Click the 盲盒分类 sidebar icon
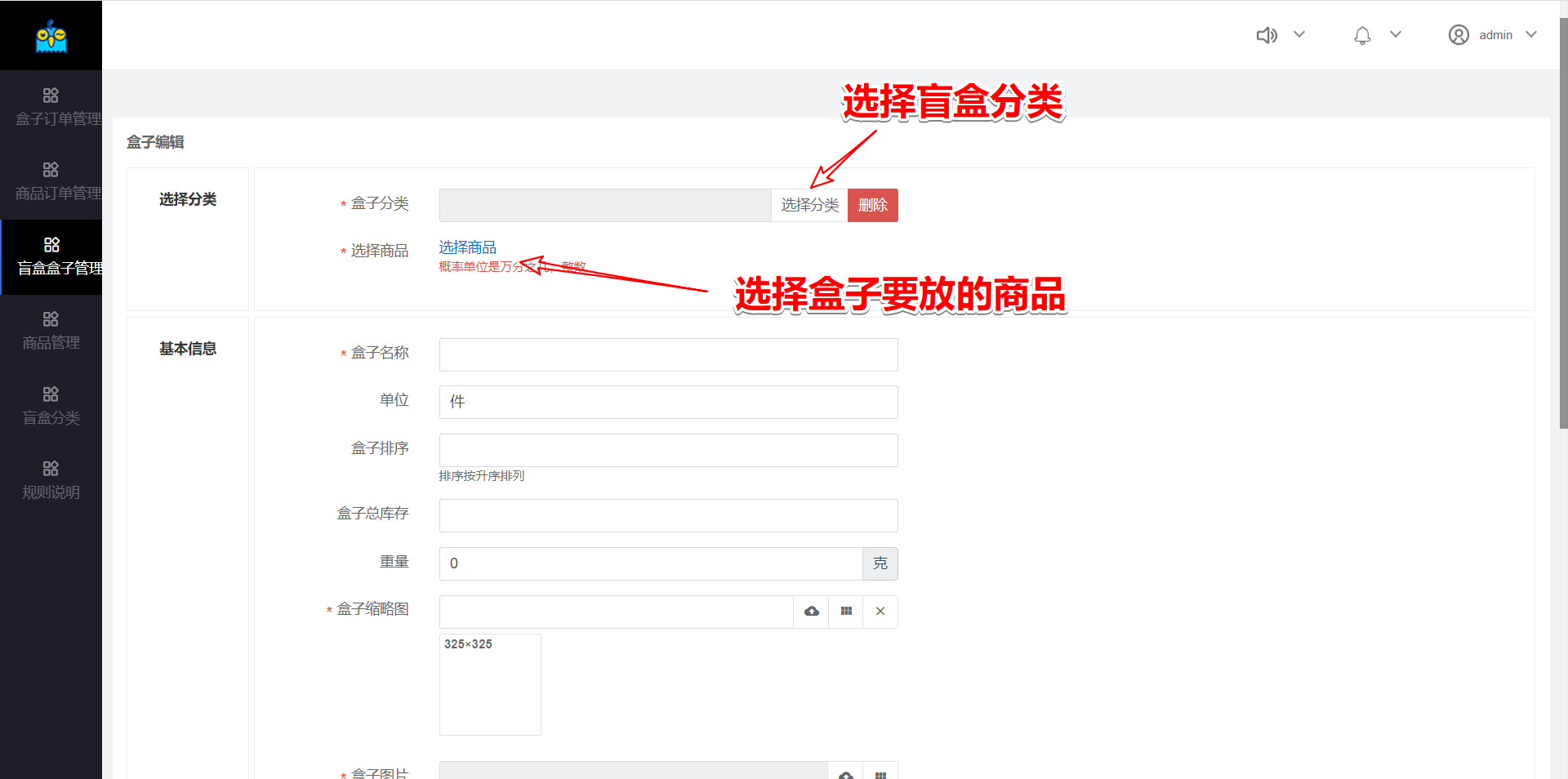 coord(51,394)
